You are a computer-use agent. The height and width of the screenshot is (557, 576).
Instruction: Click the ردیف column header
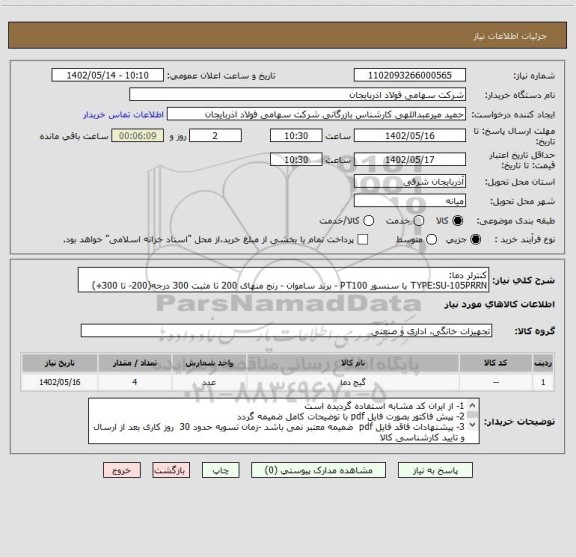[x=543, y=363]
